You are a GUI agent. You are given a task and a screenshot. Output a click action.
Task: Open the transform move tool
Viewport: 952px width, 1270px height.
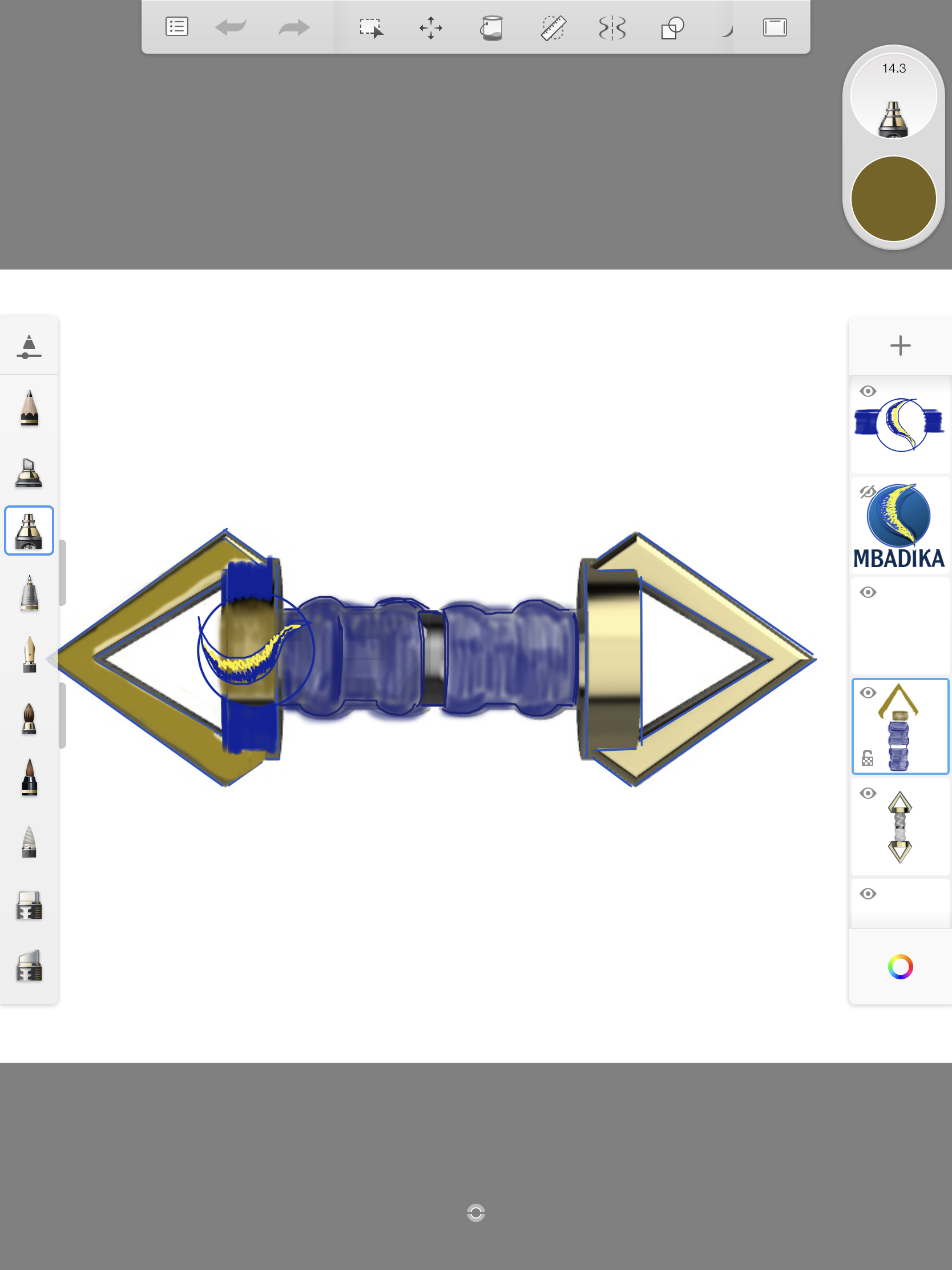point(431,27)
